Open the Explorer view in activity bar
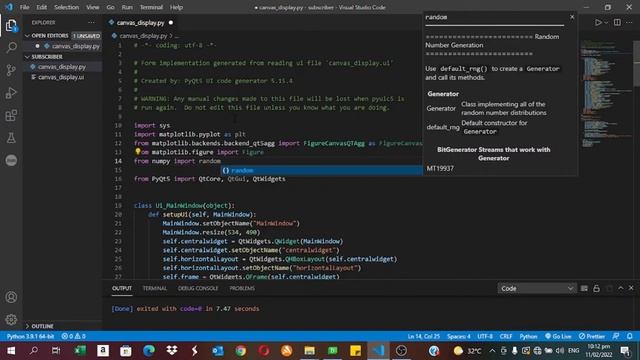Viewport: 640px width, 360px height. pyautogui.click(x=11, y=25)
